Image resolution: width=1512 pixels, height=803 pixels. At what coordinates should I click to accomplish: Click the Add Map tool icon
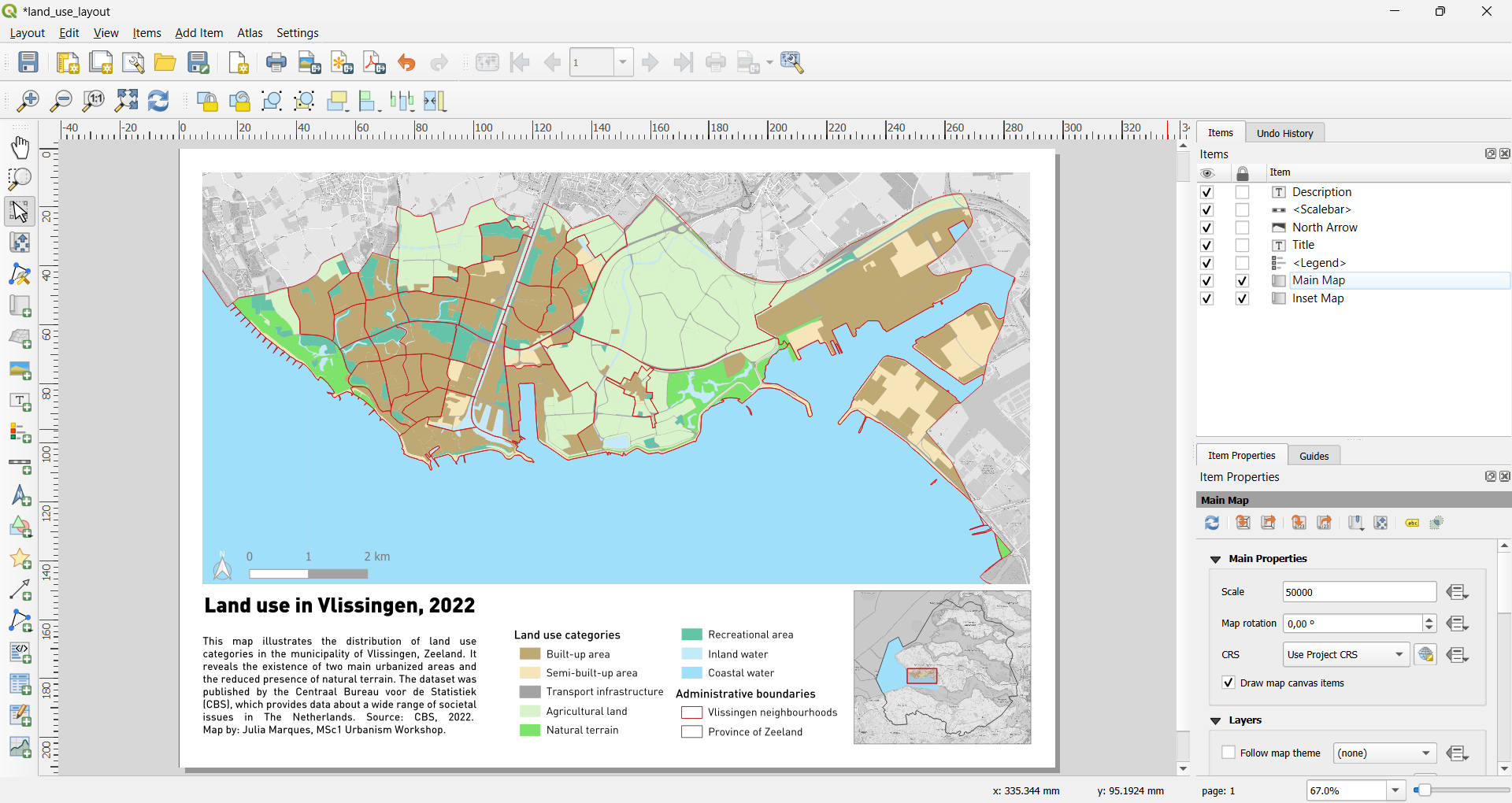pyautogui.click(x=20, y=306)
